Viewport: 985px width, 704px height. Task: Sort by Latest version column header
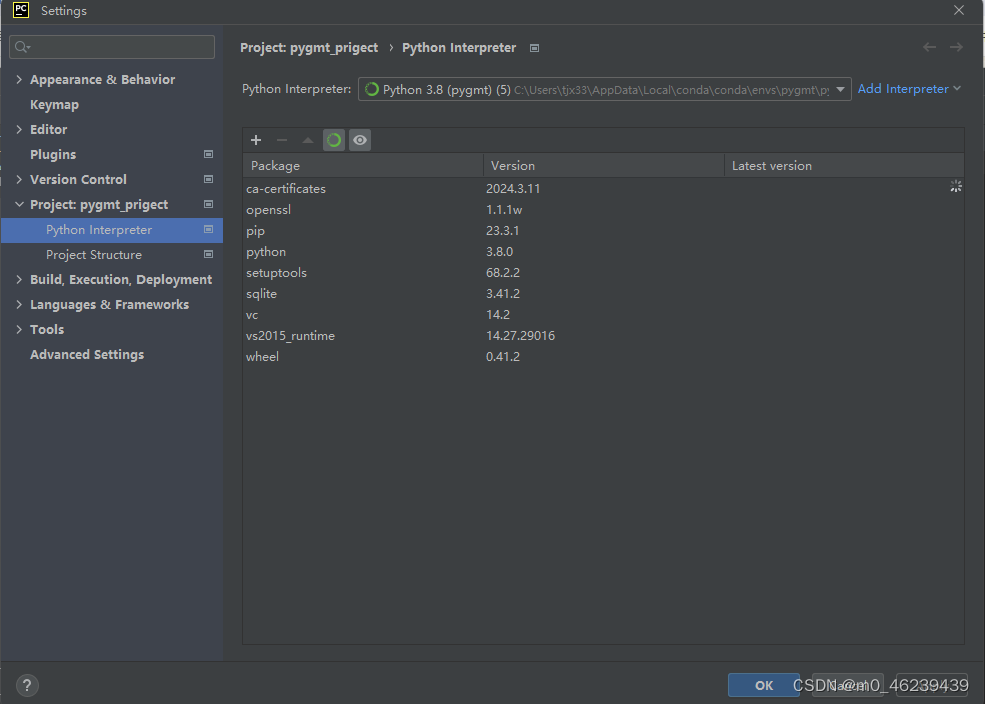coord(844,166)
